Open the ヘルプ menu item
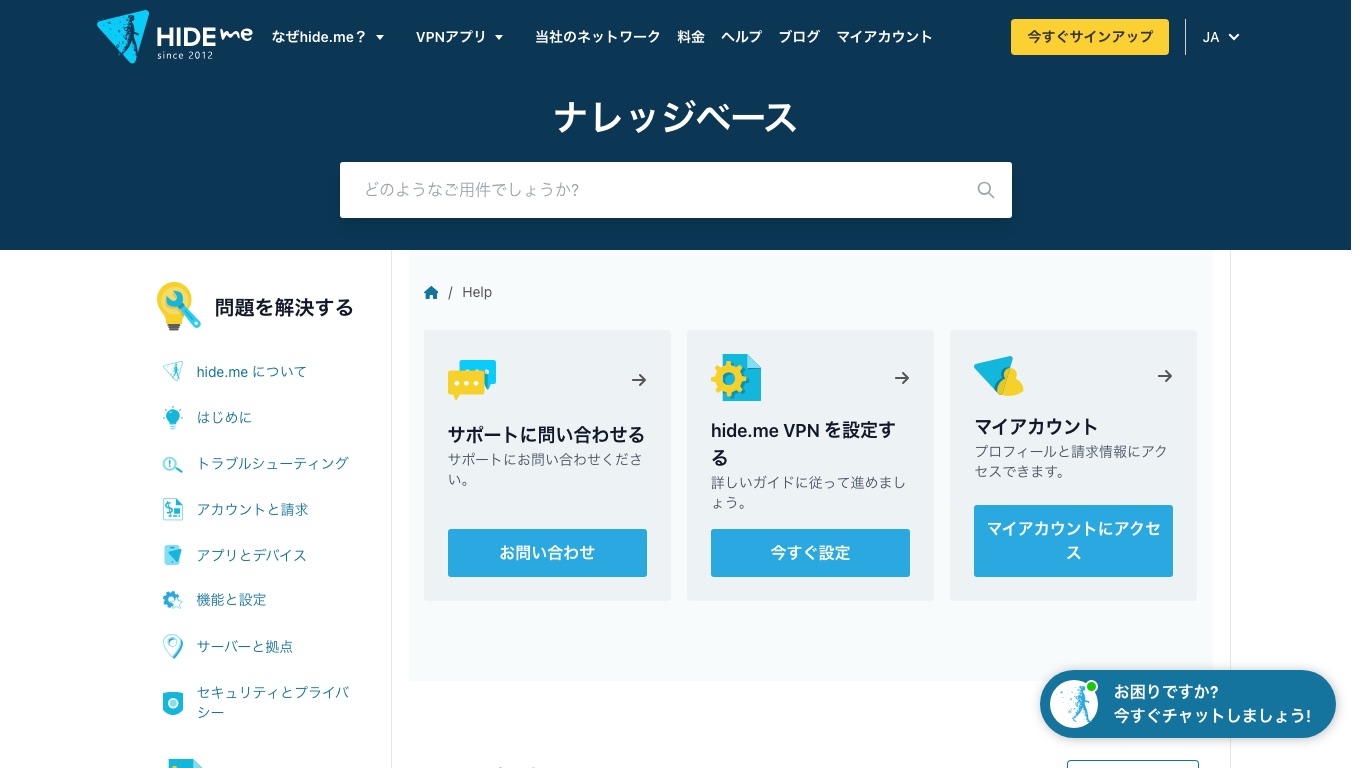Image resolution: width=1366 pixels, height=768 pixels. 742,37
